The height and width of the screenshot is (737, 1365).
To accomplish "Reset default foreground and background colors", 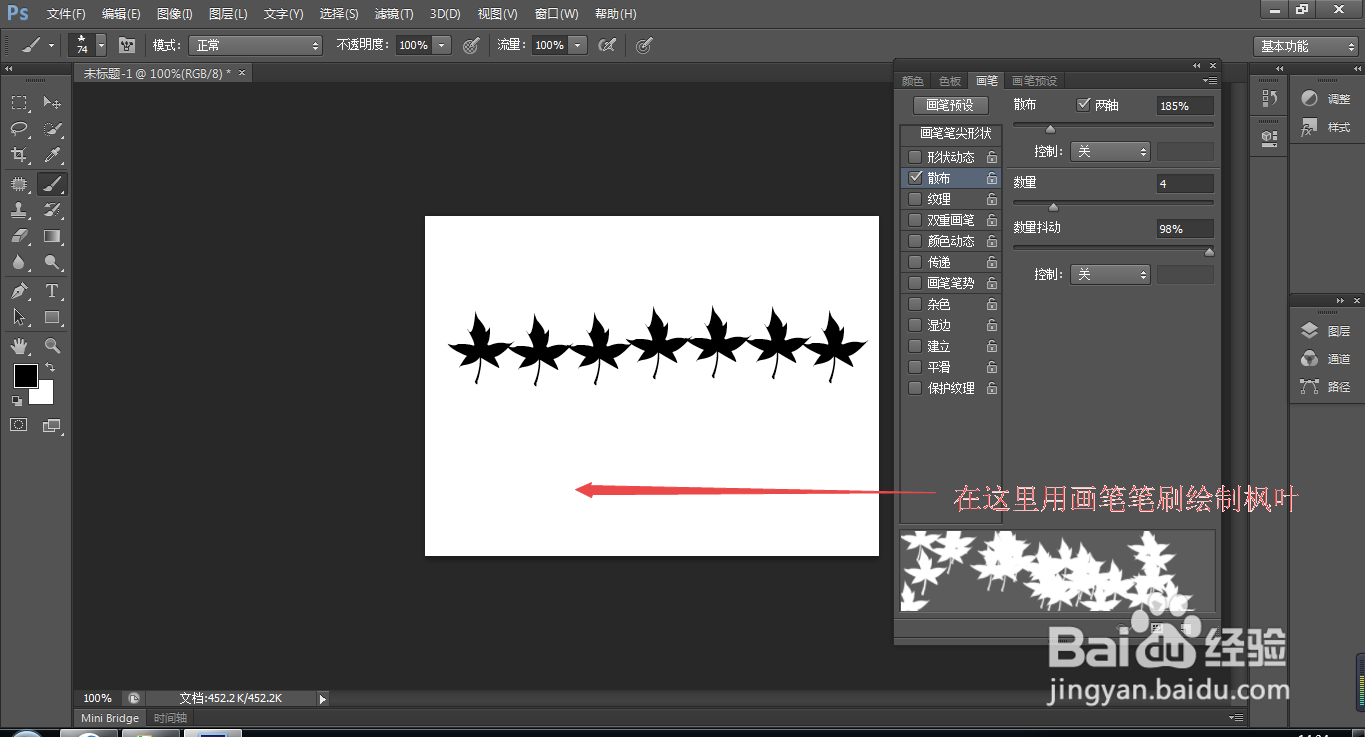I will [x=17, y=400].
